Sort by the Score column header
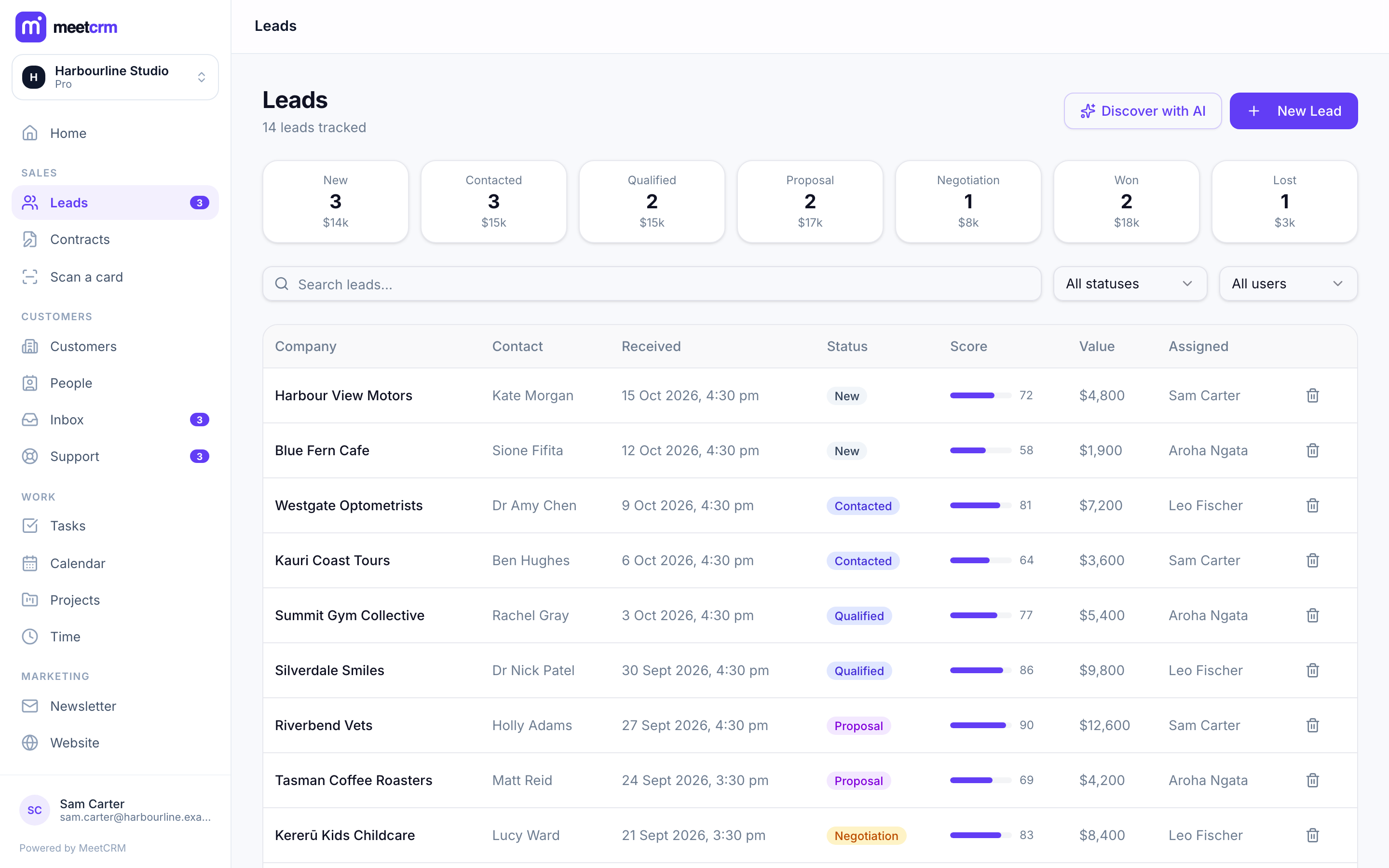This screenshot has width=1389, height=868. pyautogui.click(x=968, y=346)
